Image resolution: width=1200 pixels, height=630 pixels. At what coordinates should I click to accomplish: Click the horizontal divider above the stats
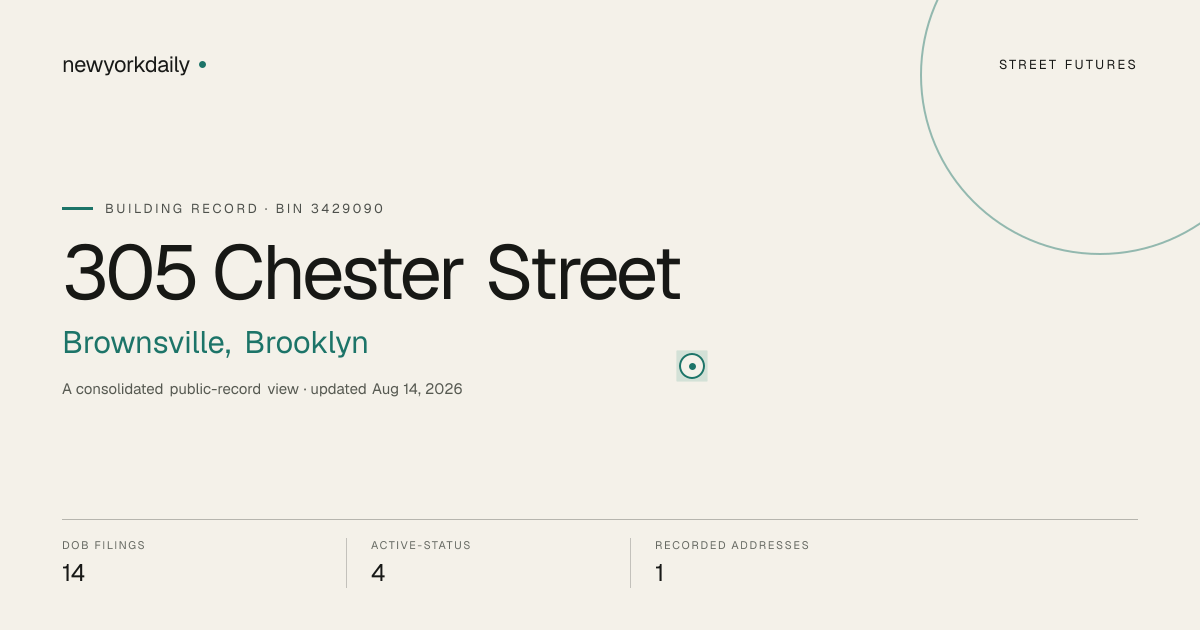(x=600, y=520)
